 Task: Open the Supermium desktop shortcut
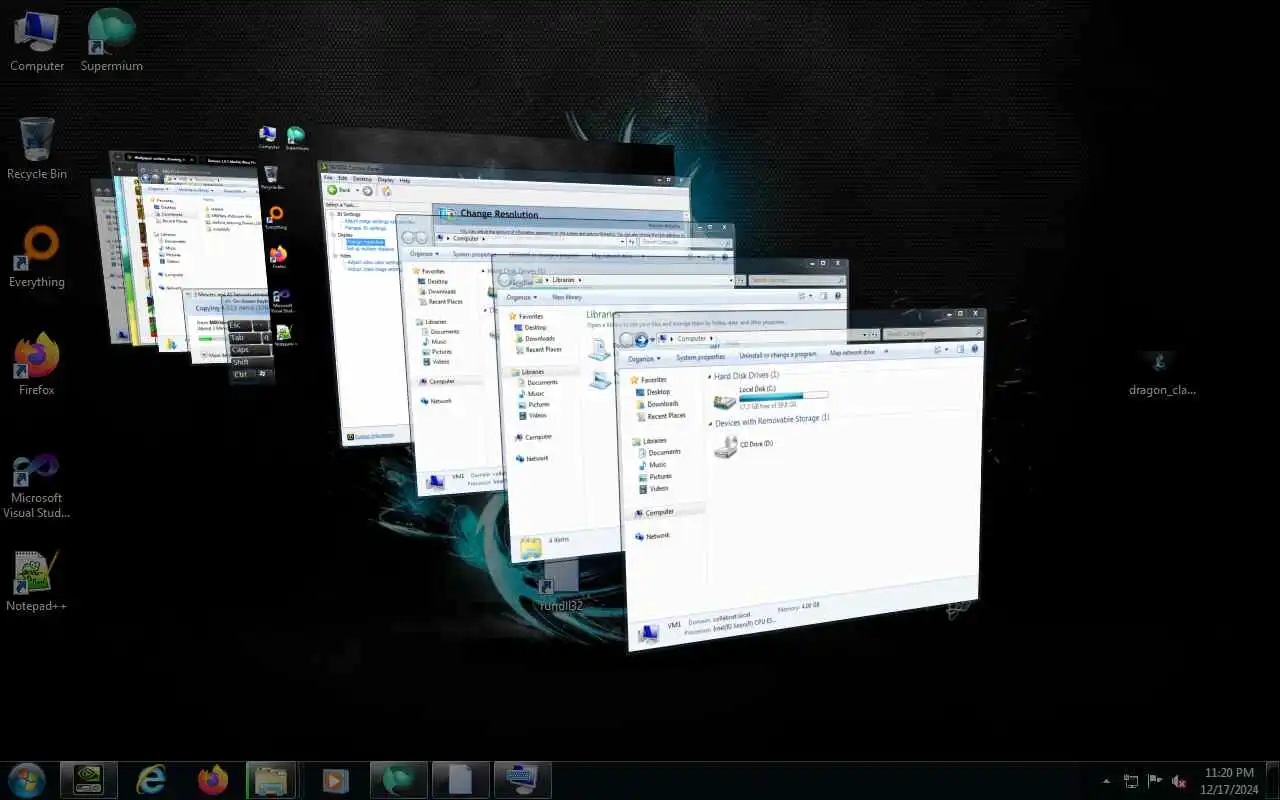(111, 40)
